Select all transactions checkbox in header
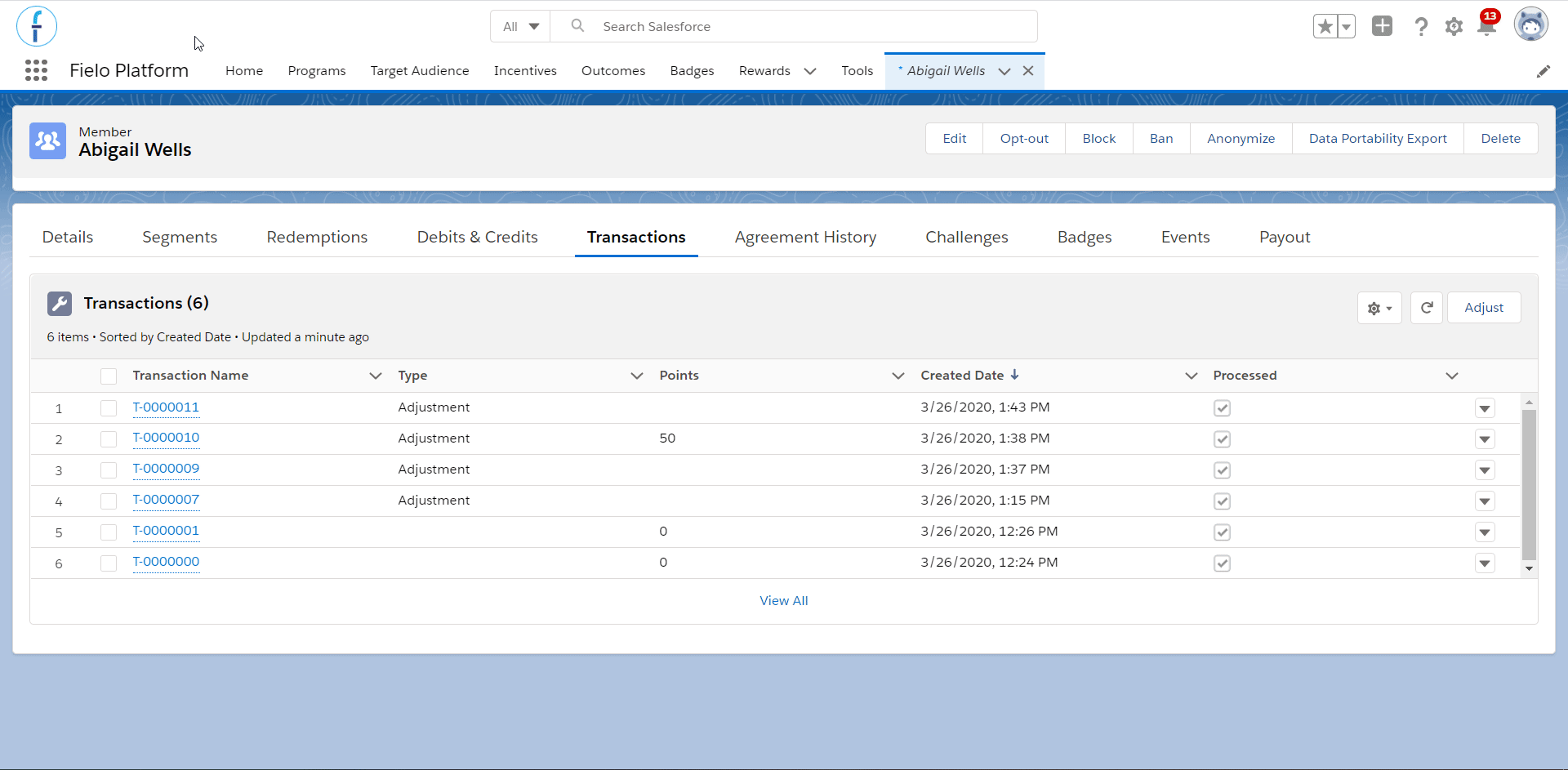 click(x=109, y=376)
